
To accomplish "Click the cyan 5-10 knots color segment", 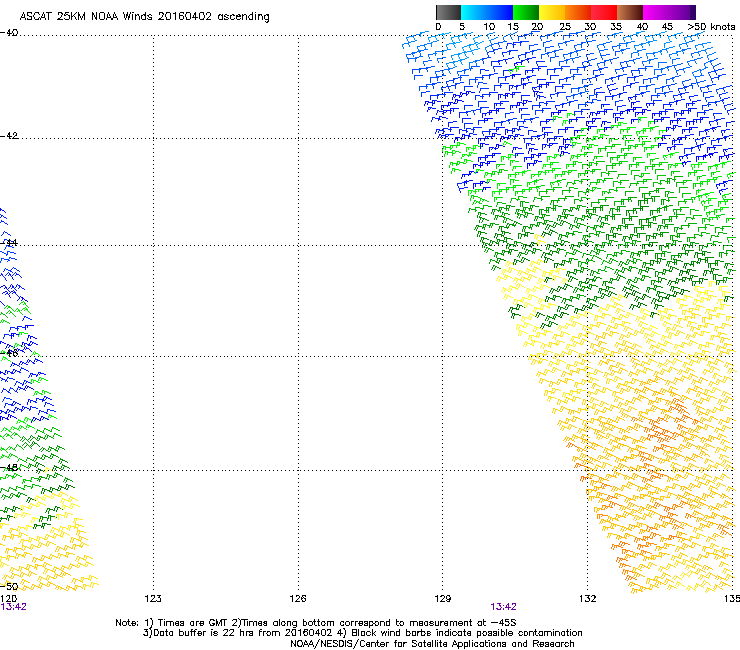I will [474, 12].
